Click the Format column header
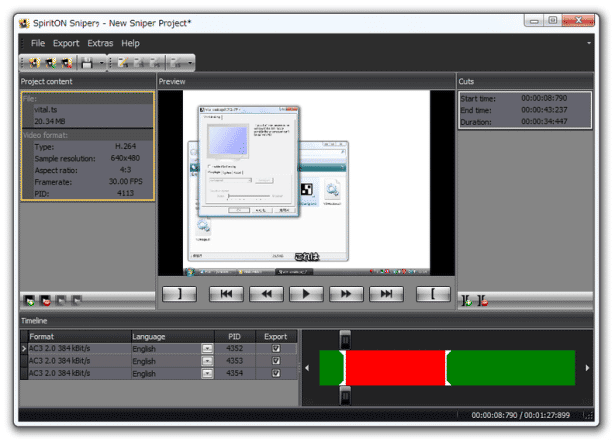This screenshot has width=615, height=442. (79, 337)
